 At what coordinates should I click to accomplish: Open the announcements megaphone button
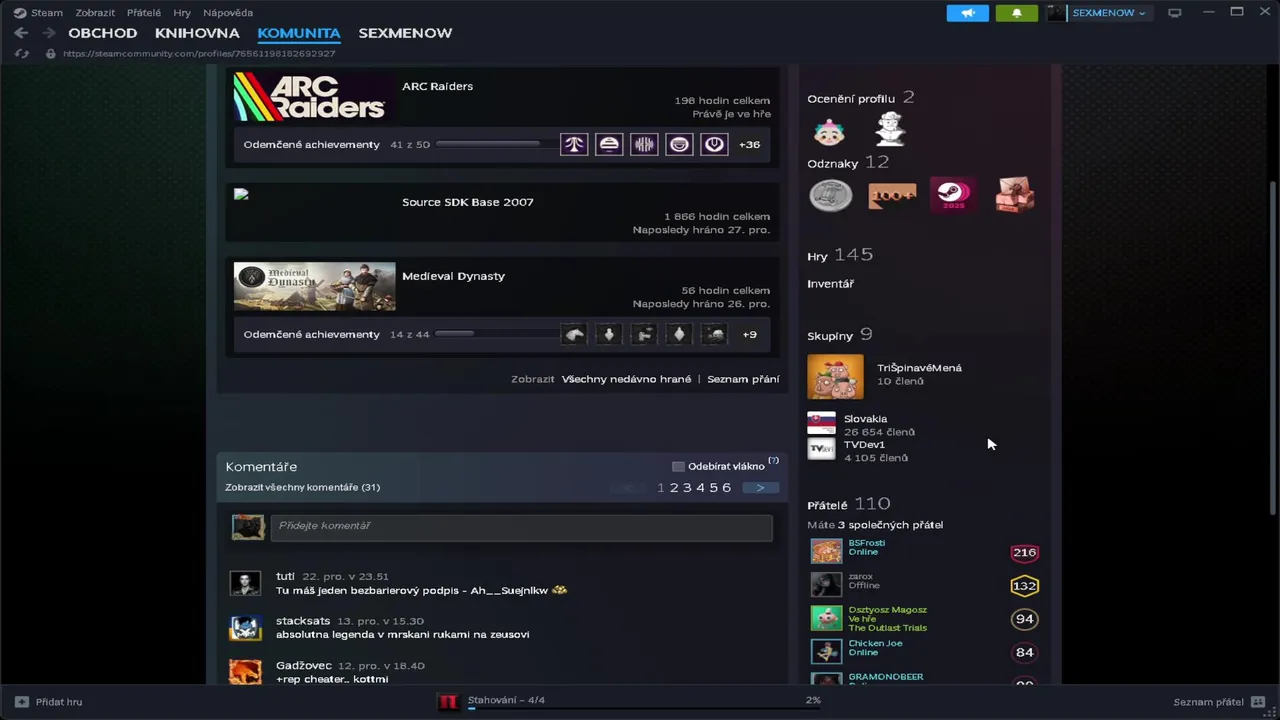(x=968, y=13)
